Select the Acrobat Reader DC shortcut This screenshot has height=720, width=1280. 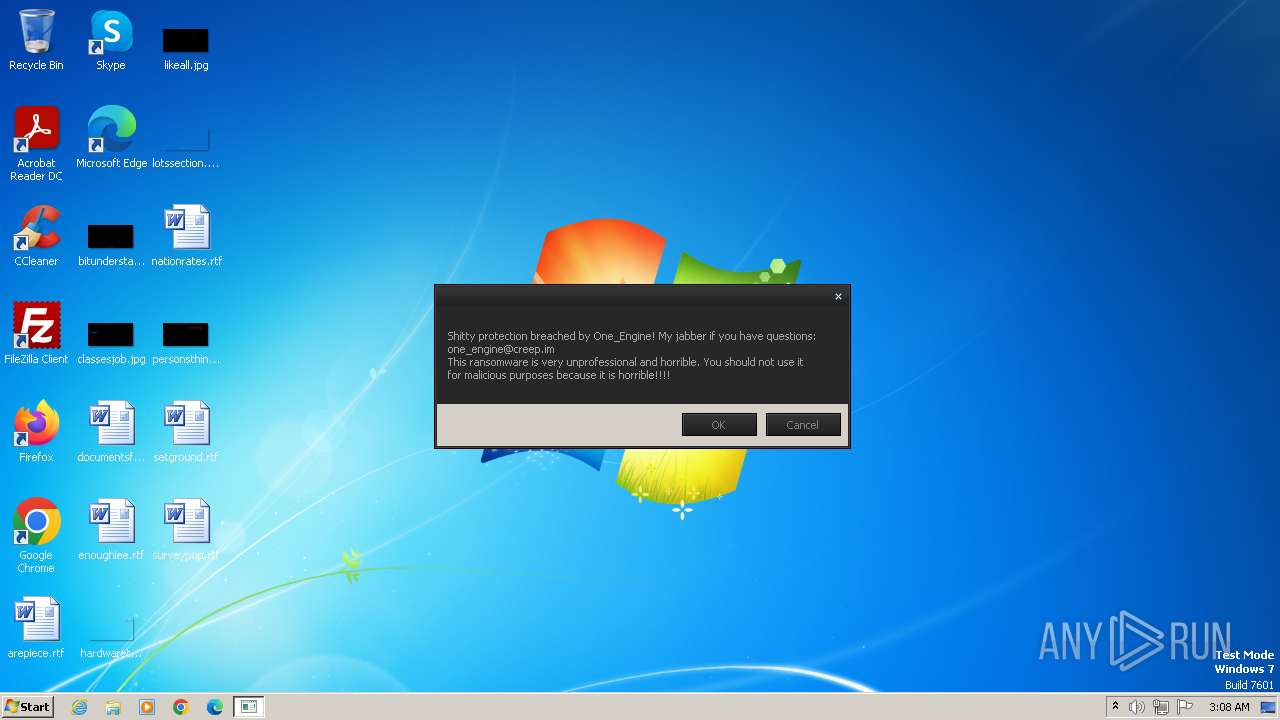[36, 144]
